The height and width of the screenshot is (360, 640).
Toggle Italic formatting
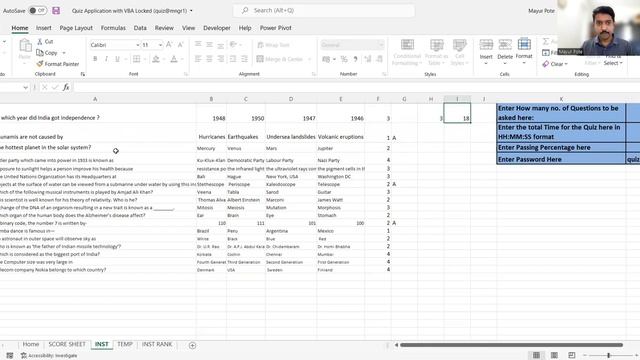tap(106, 59)
